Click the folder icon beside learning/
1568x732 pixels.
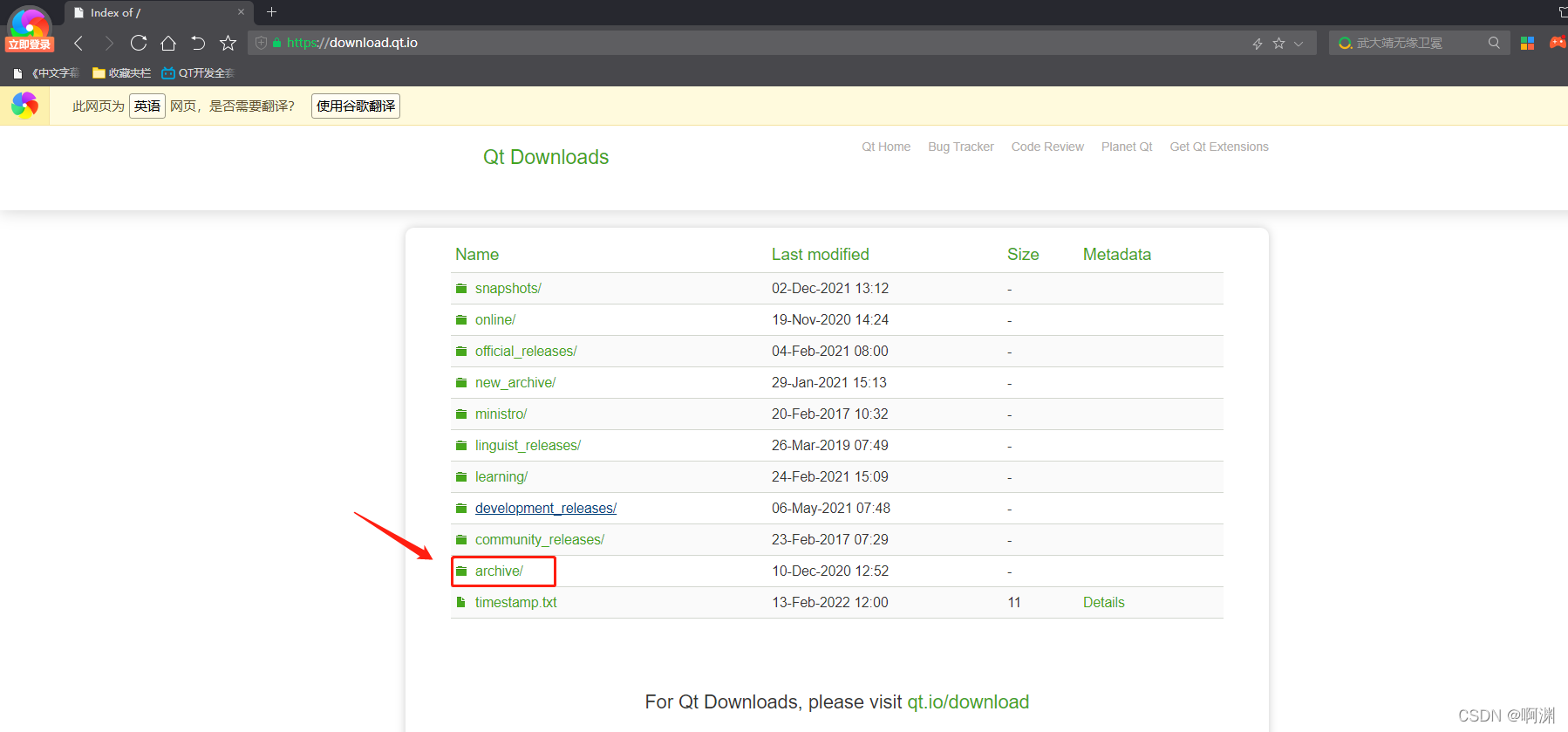pos(461,477)
